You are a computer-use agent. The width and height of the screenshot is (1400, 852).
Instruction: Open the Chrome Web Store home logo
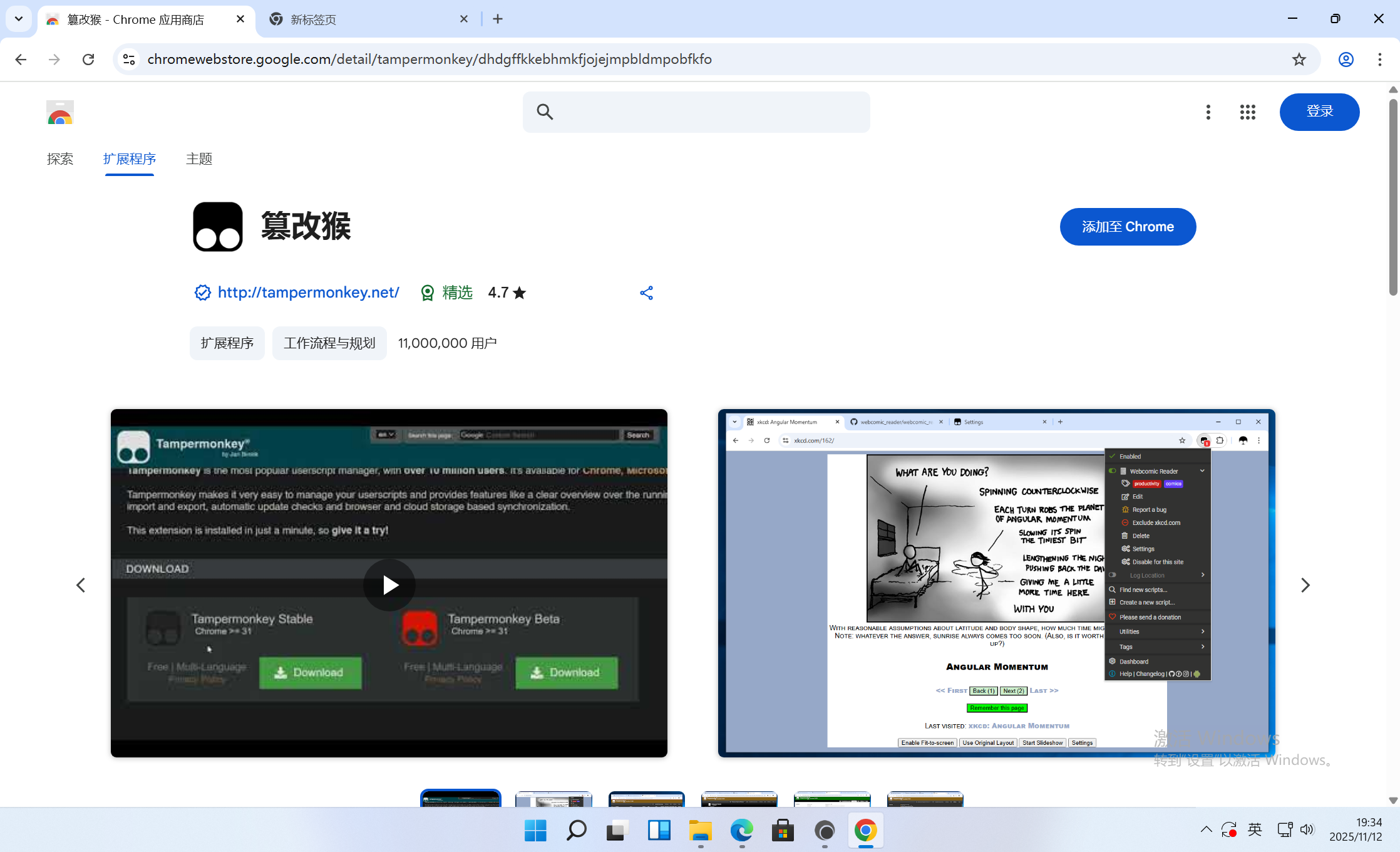pyautogui.click(x=59, y=113)
